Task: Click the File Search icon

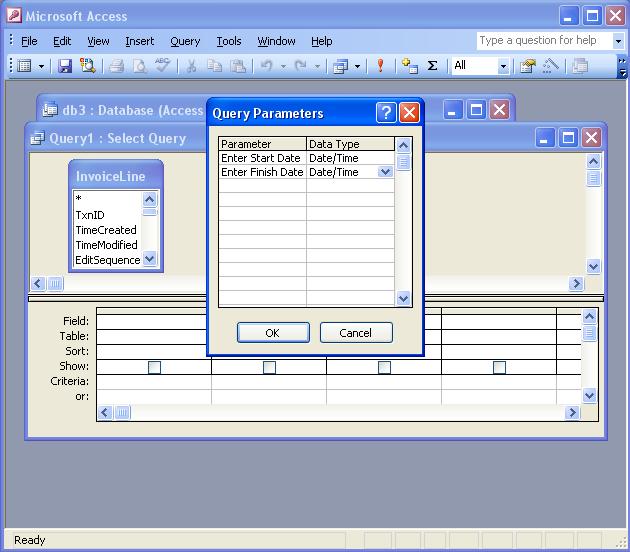Action: tap(88, 65)
